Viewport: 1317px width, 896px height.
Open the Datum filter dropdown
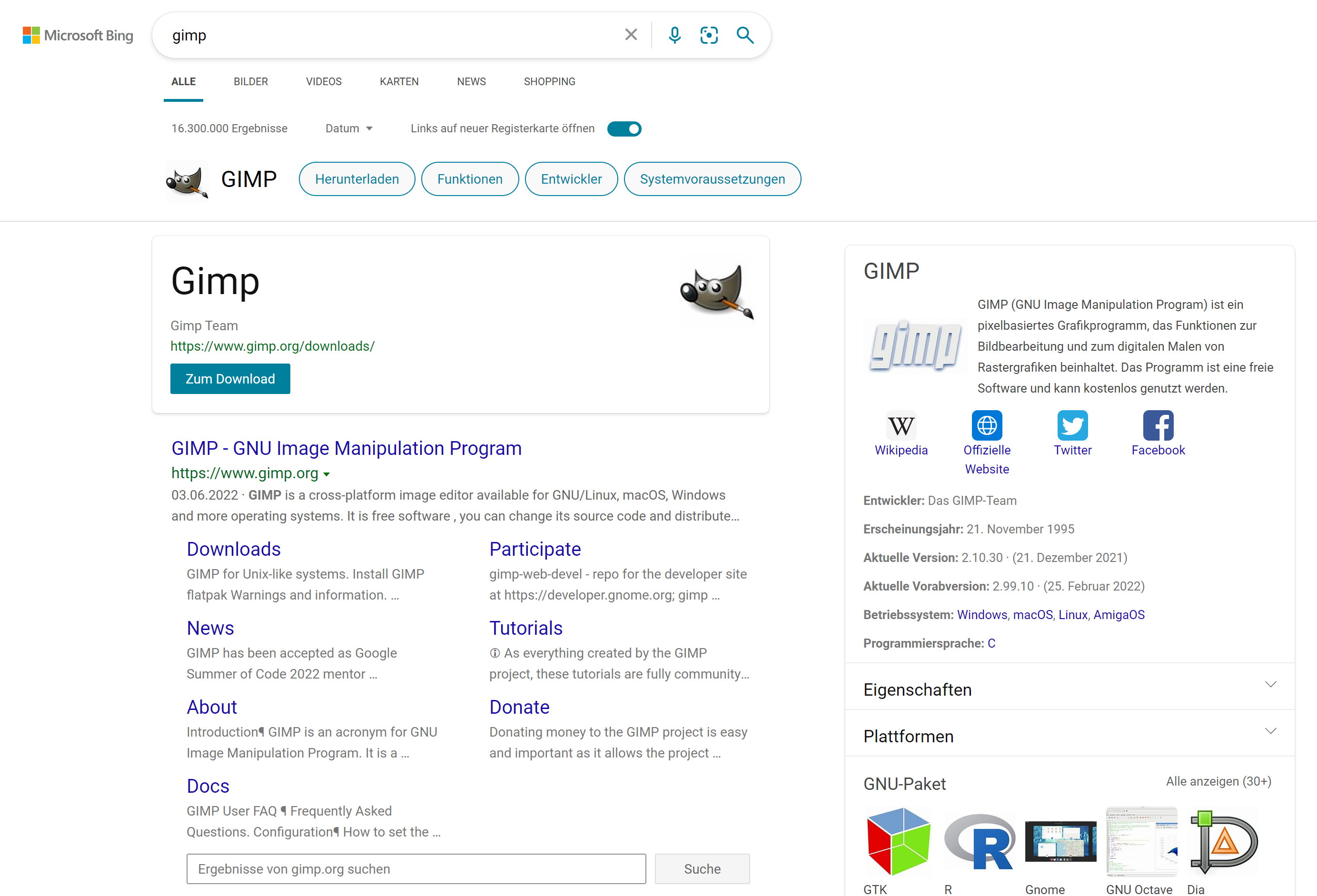pos(348,128)
